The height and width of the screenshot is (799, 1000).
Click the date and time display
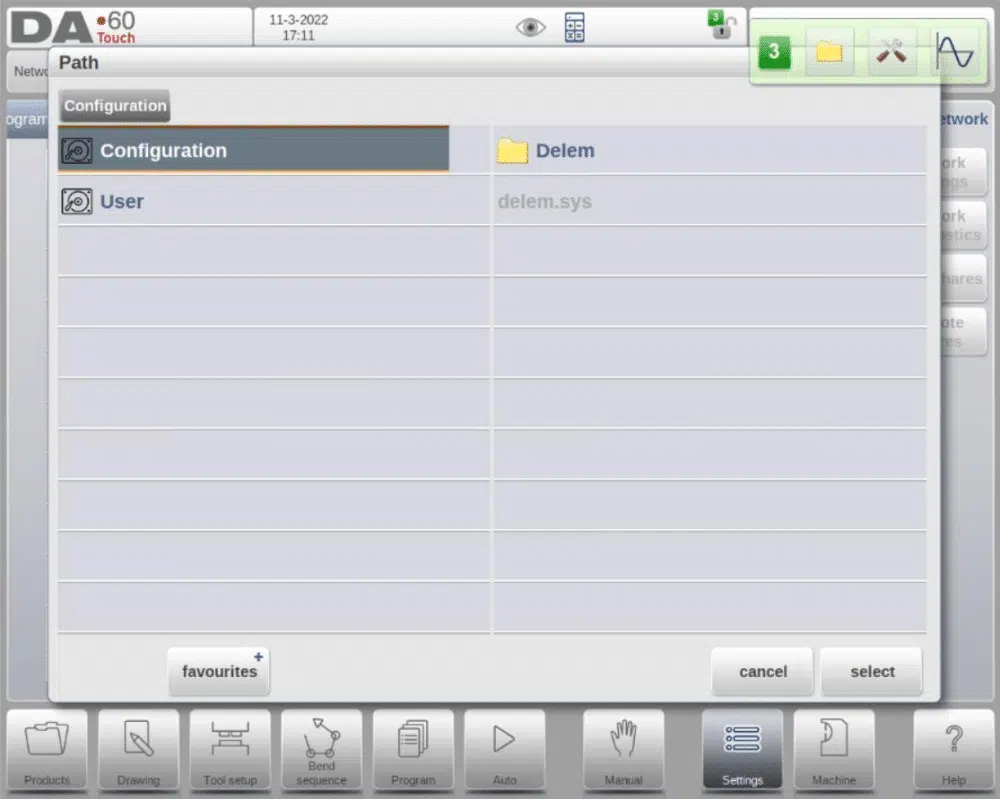[x=298, y=27]
